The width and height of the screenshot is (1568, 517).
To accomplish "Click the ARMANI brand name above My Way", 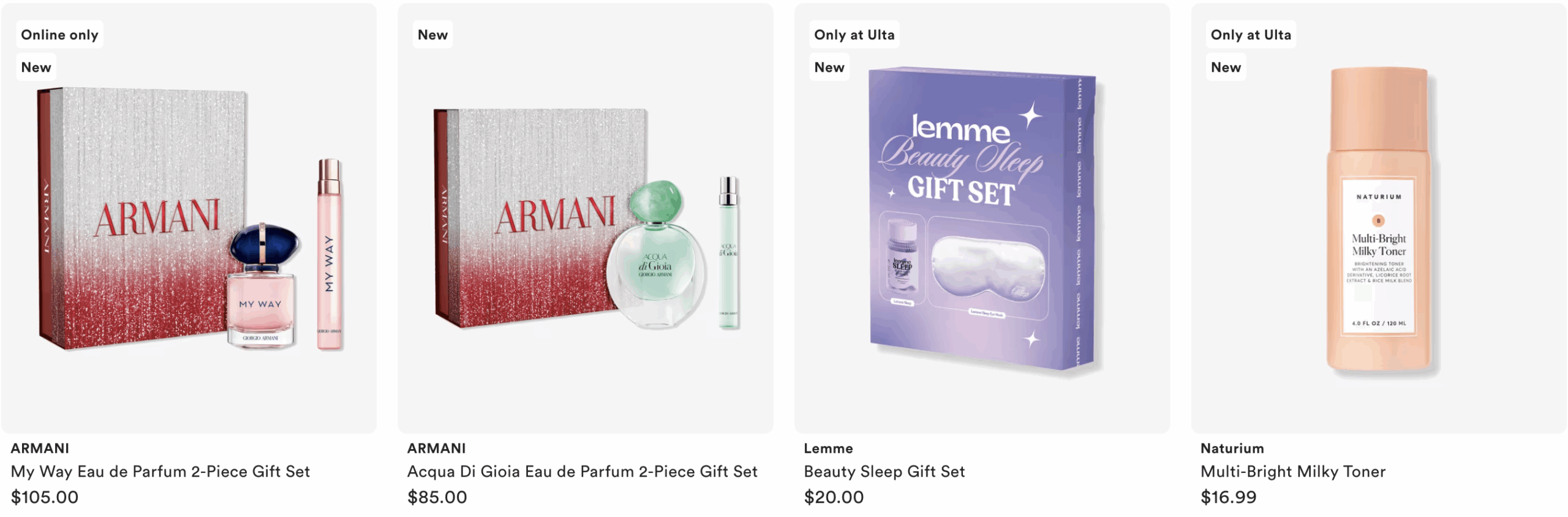I will (40, 448).
